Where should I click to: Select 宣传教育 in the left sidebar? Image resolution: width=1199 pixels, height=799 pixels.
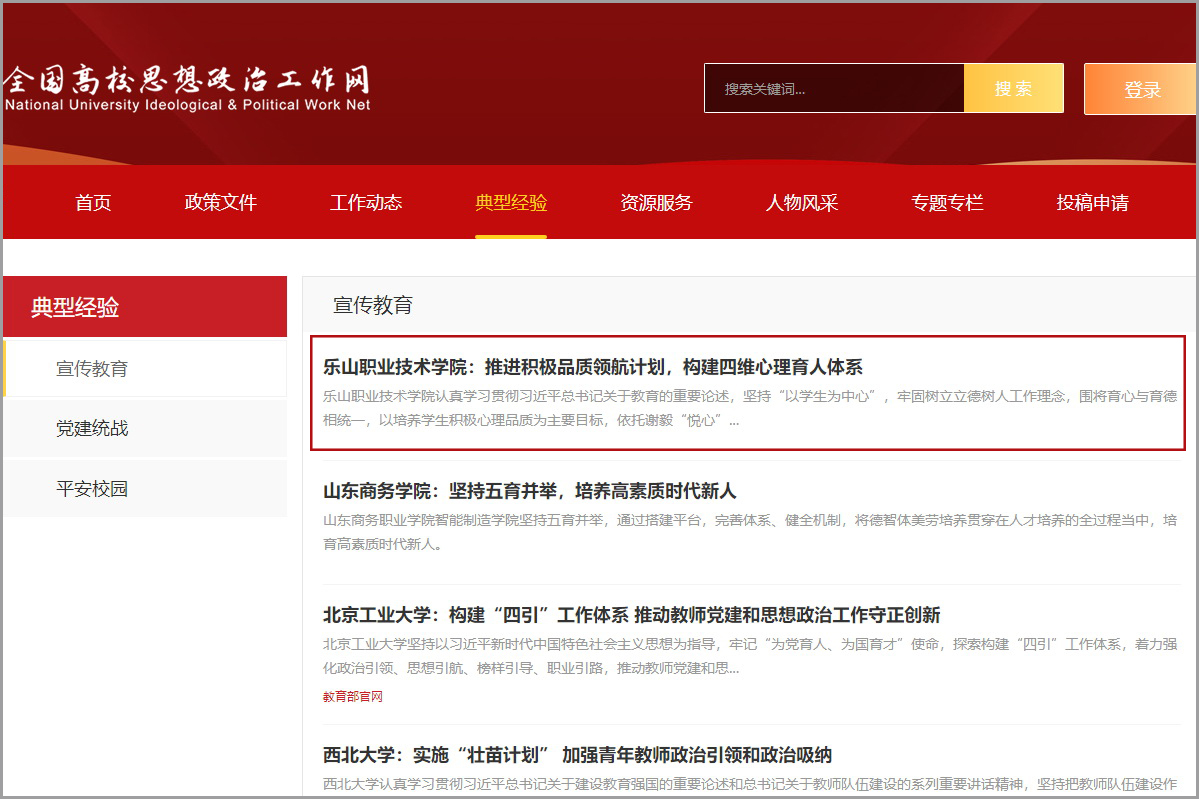pyautogui.click(x=92, y=369)
